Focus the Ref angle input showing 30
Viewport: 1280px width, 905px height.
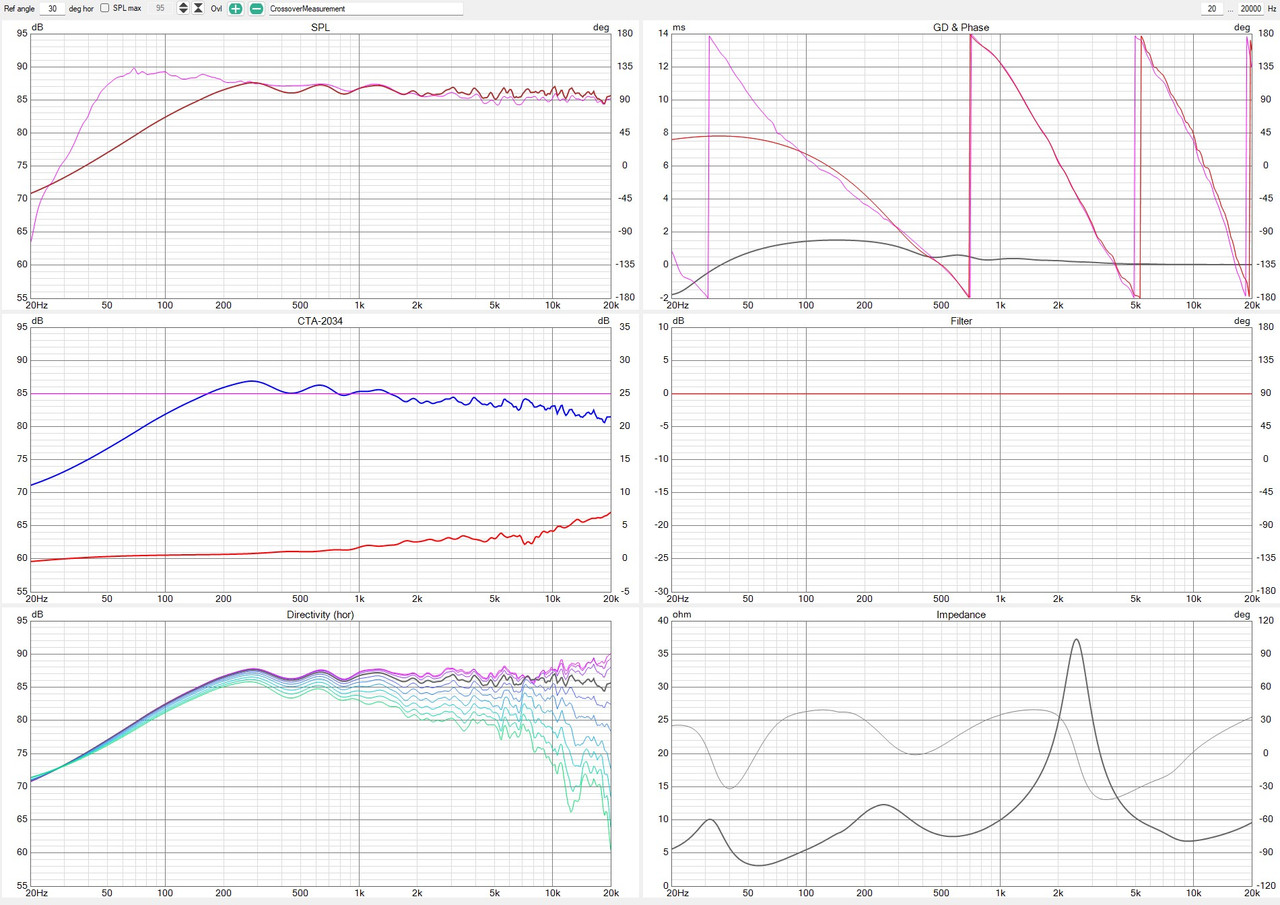click(x=53, y=8)
